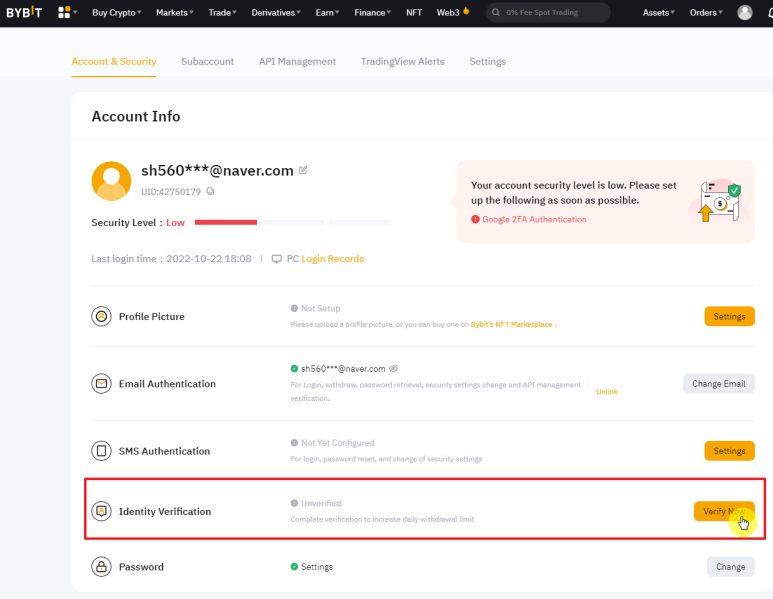Click Settings button for SMS Authentication
Image resolution: width=773 pixels, height=599 pixels.
[729, 451]
